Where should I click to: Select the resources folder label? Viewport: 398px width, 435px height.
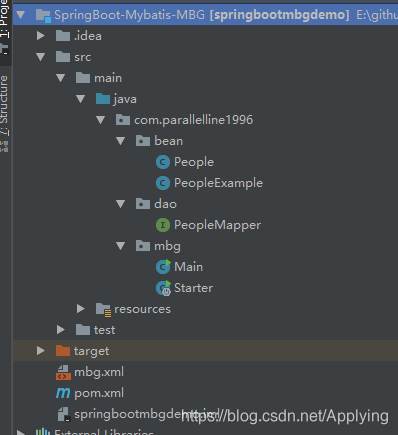[x=142, y=309]
